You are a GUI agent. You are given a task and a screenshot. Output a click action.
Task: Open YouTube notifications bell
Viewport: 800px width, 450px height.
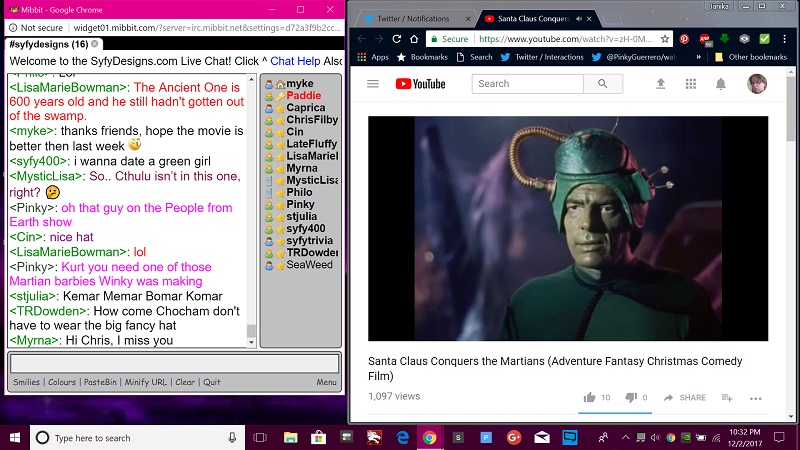pos(720,84)
